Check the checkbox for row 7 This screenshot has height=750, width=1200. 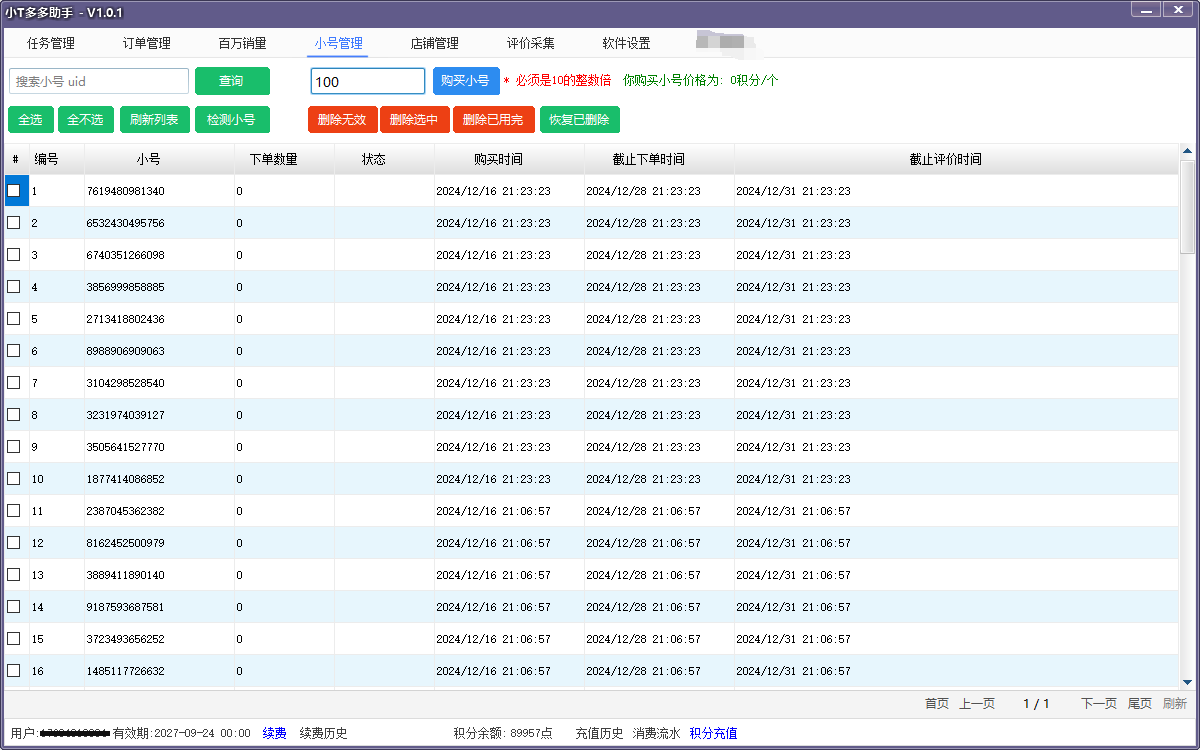tap(14, 383)
